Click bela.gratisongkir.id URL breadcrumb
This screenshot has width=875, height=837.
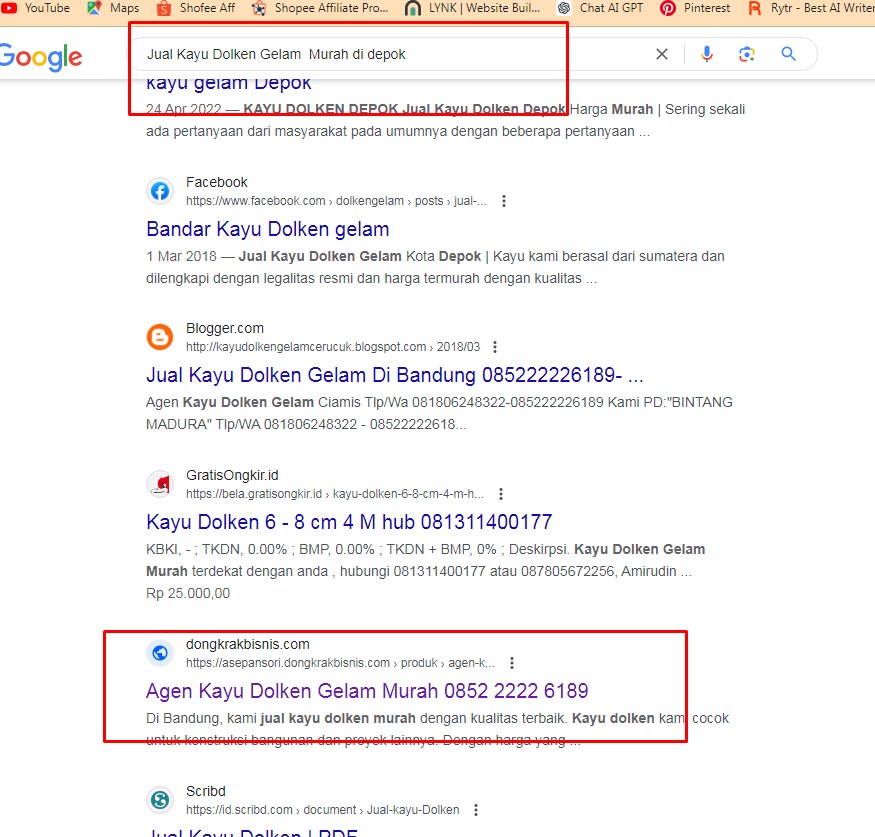point(335,494)
